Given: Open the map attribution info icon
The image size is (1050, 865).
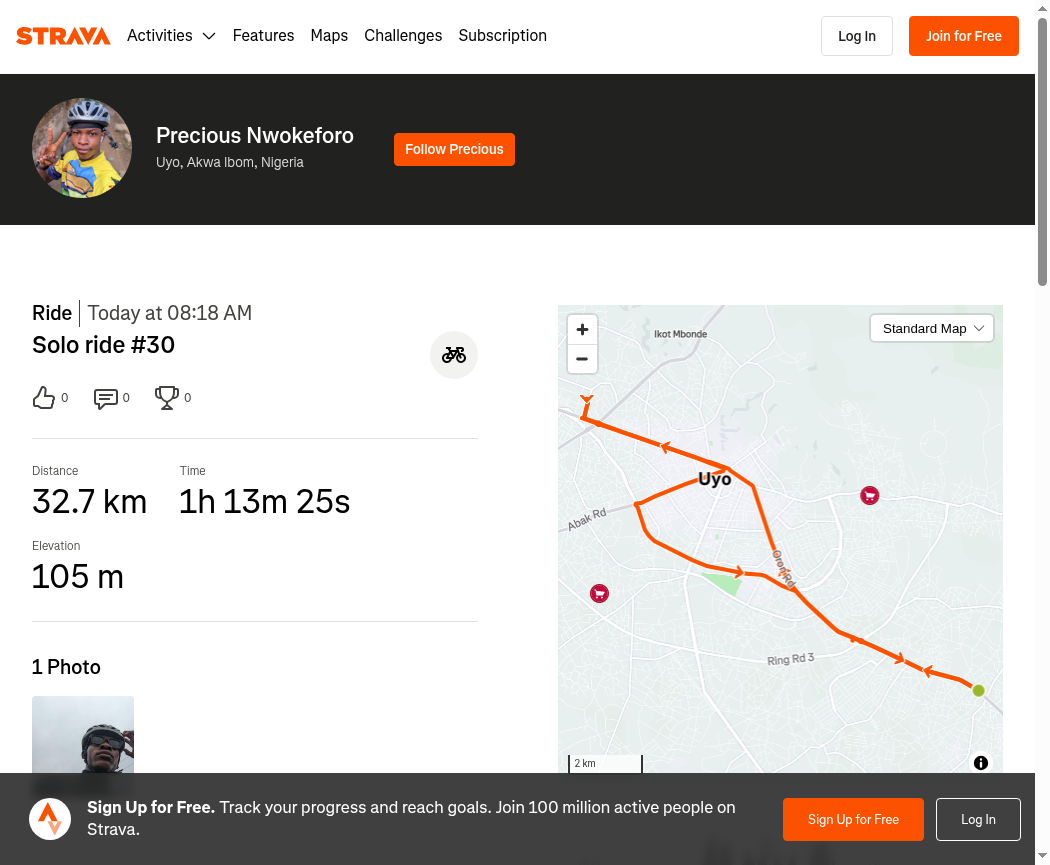Looking at the screenshot, I should point(980,763).
